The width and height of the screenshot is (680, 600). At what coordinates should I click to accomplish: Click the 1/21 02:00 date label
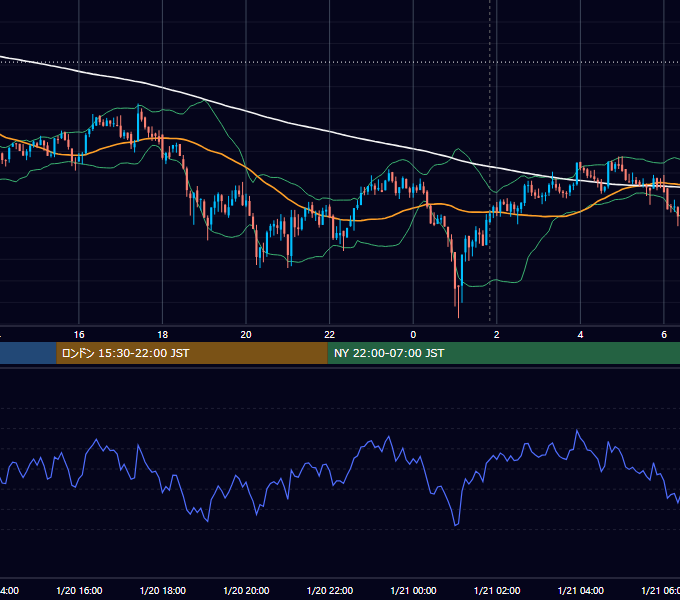(x=497, y=590)
